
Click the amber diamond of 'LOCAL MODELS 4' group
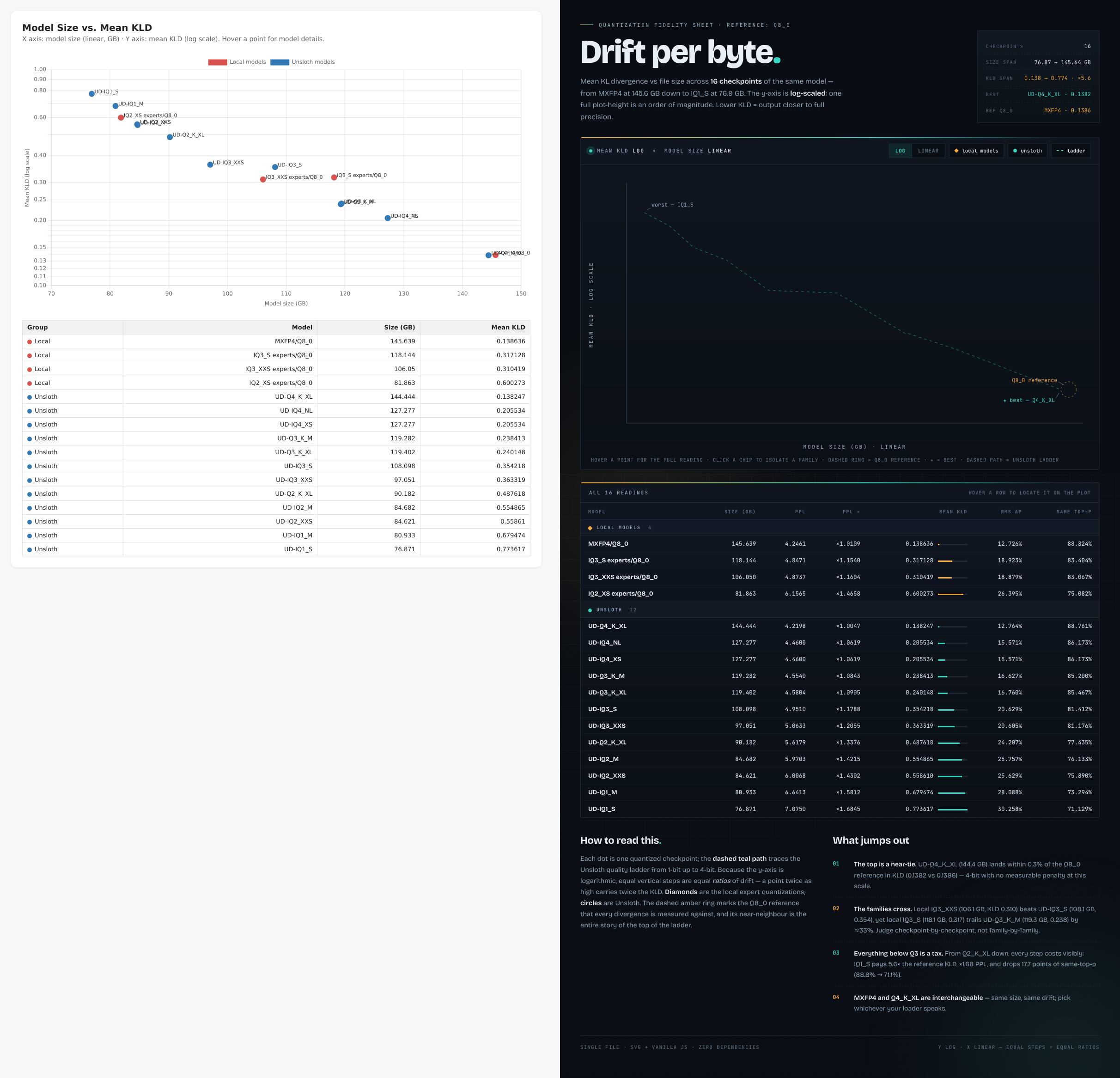pos(590,528)
